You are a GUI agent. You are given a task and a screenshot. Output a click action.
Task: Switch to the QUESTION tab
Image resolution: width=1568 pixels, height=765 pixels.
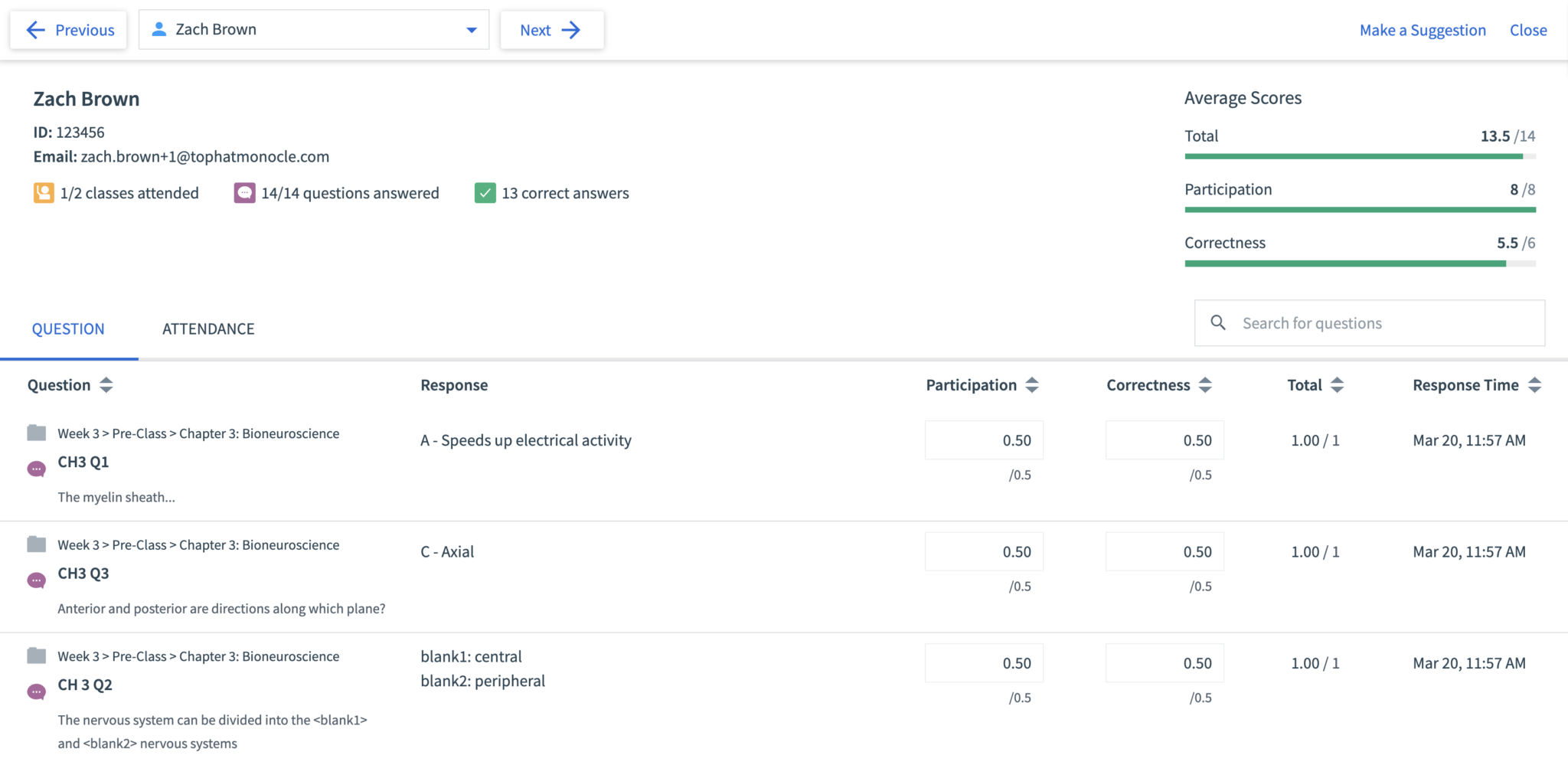point(68,329)
